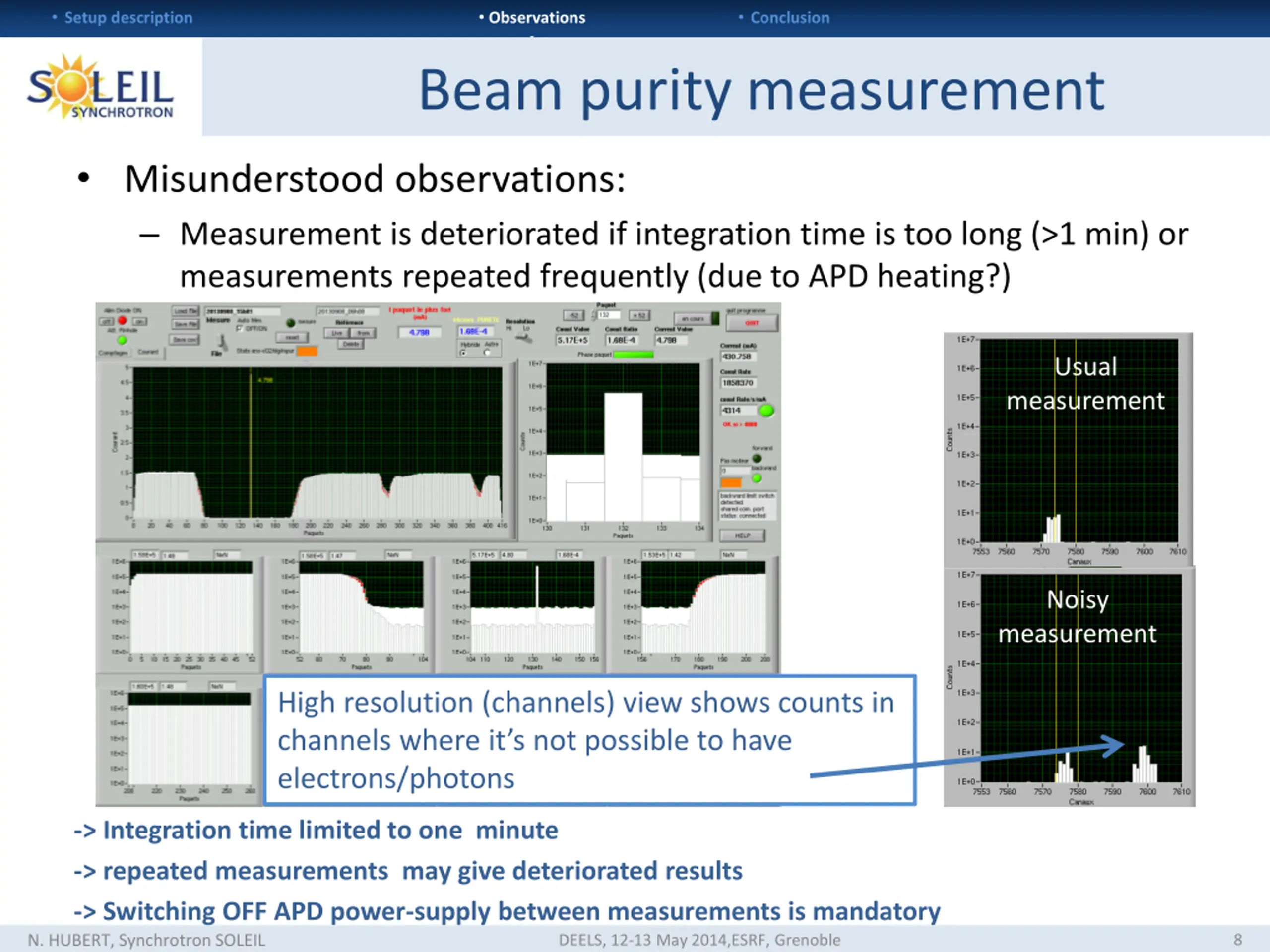Click the red QUIT button
This screenshot has height=952, width=1270.
pos(752,323)
